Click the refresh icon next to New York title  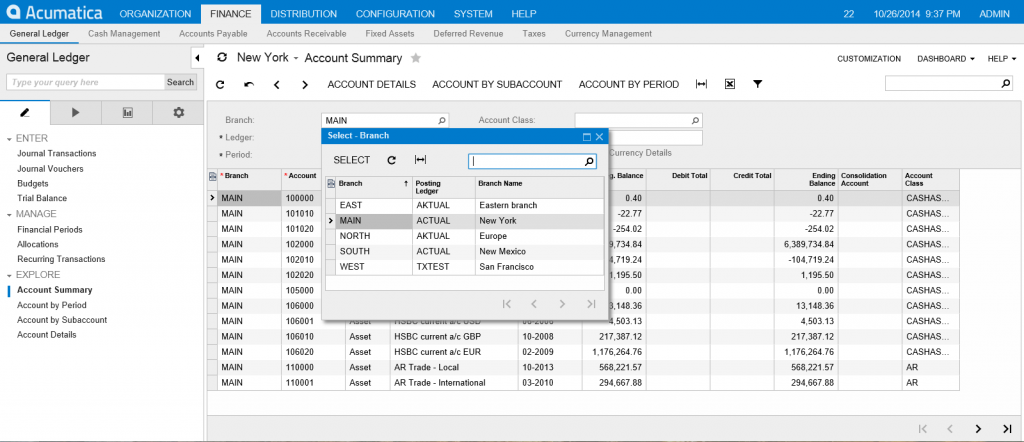pos(221,58)
